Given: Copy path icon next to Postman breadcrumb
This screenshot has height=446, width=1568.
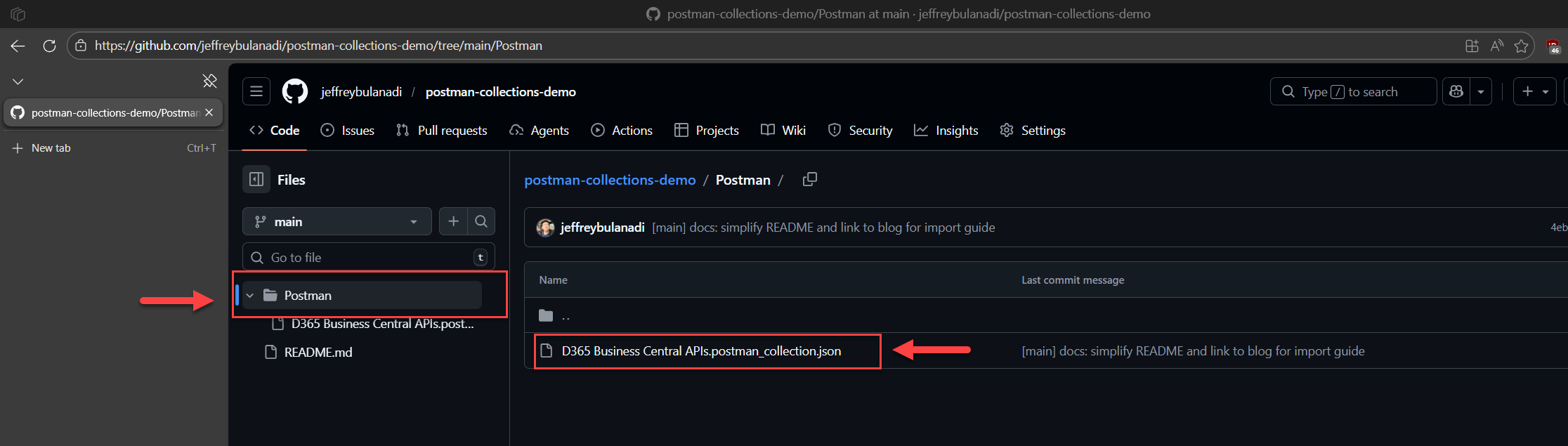Looking at the screenshot, I should [810, 179].
